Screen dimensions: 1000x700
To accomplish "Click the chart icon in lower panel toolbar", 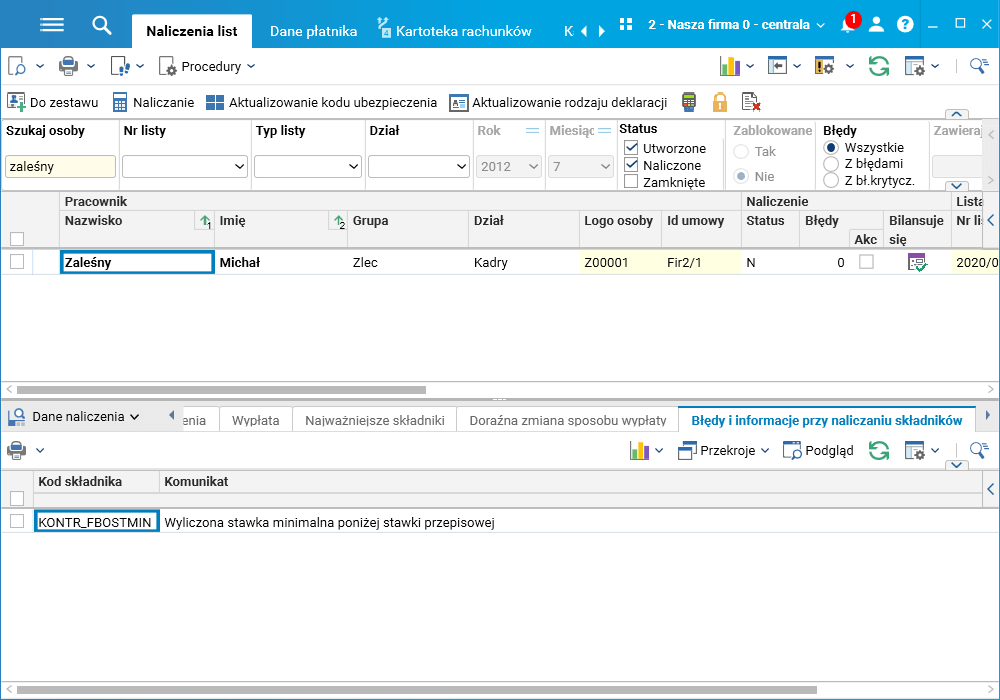I will 639,450.
